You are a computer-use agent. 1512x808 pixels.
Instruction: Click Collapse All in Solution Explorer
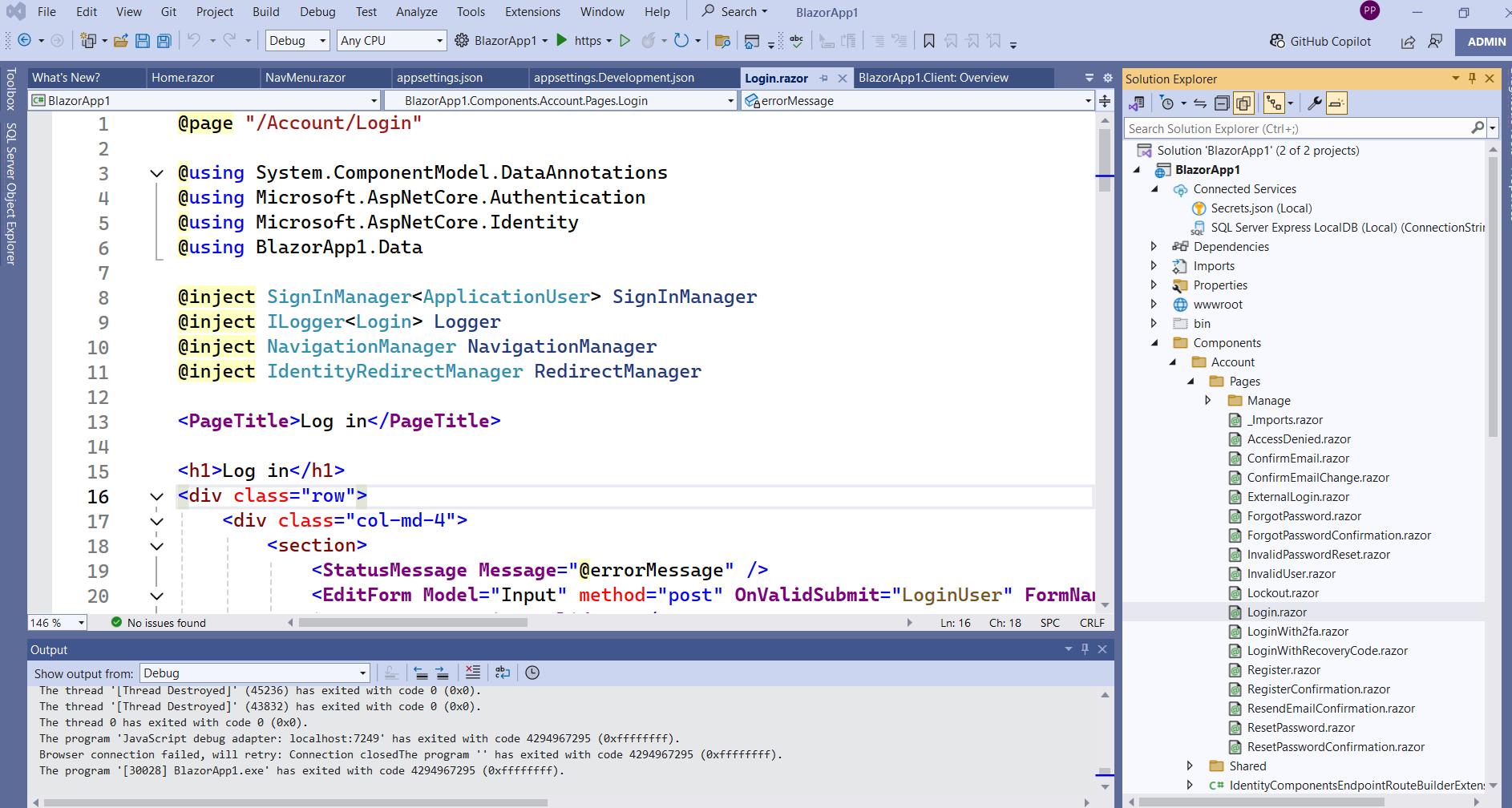1221,103
